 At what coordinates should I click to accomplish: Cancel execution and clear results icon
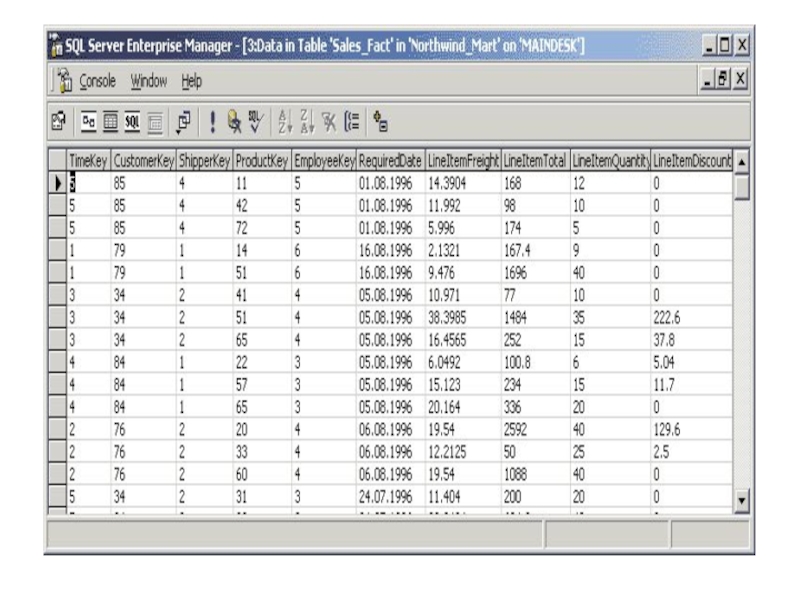click(234, 122)
